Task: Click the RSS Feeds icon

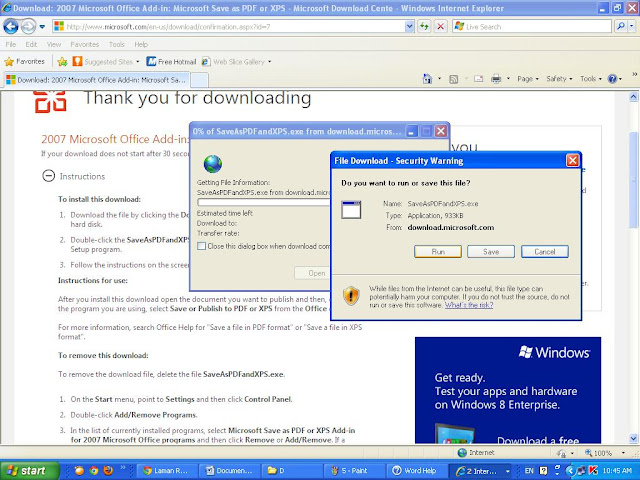Action: (x=453, y=79)
